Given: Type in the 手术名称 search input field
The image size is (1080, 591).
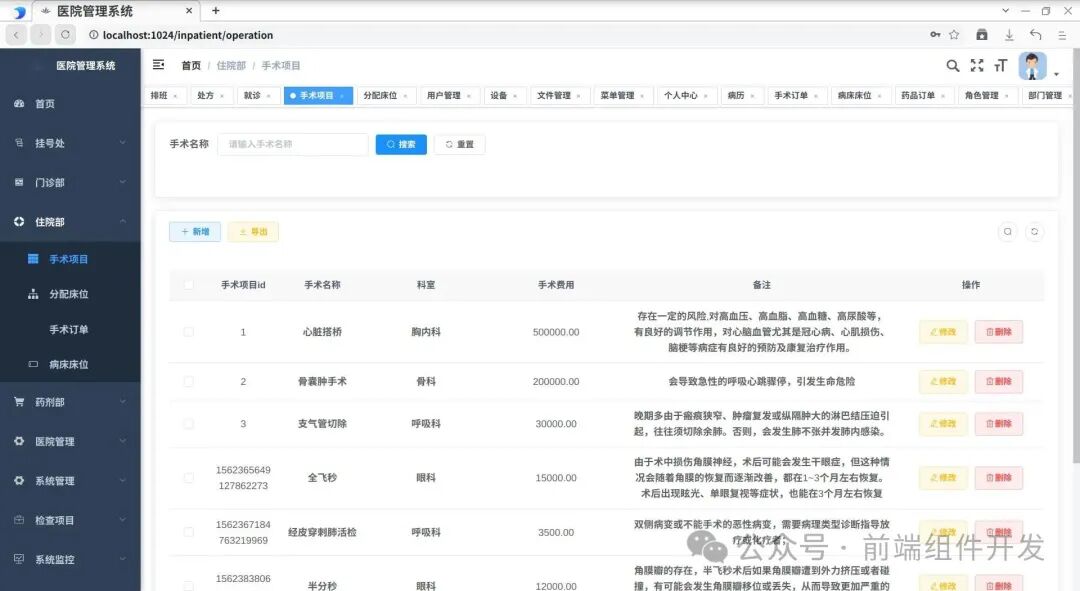Looking at the screenshot, I should pyautogui.click(x=292, y=144).
